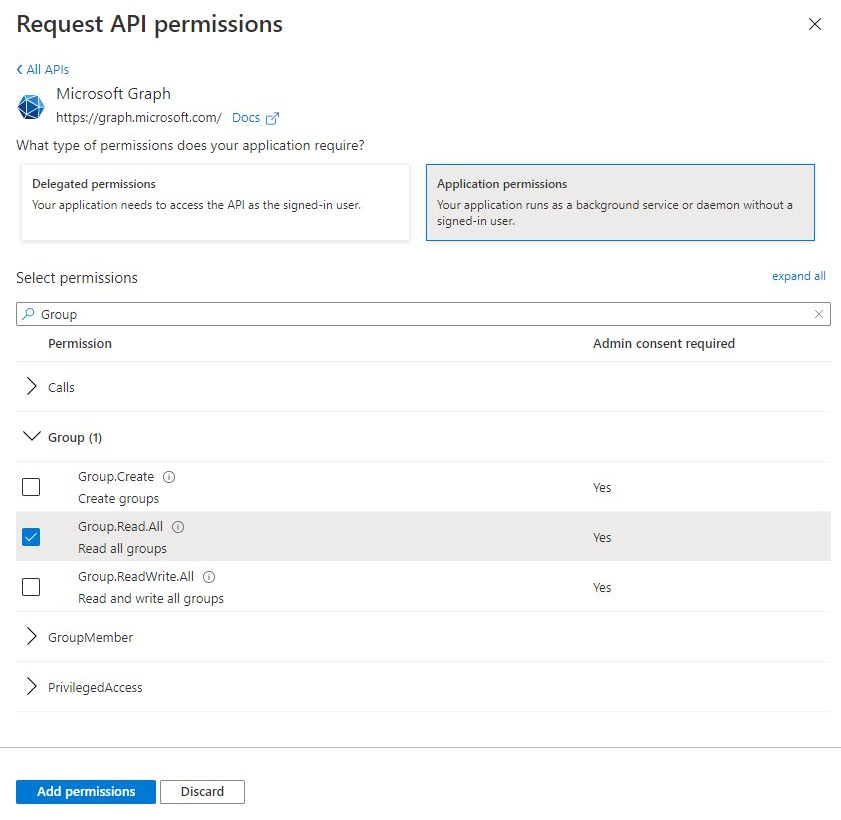Viewport: 841px width, 820px height.
Task: Click the Microsoft Graph logo icon
Action: coord(32,106)
